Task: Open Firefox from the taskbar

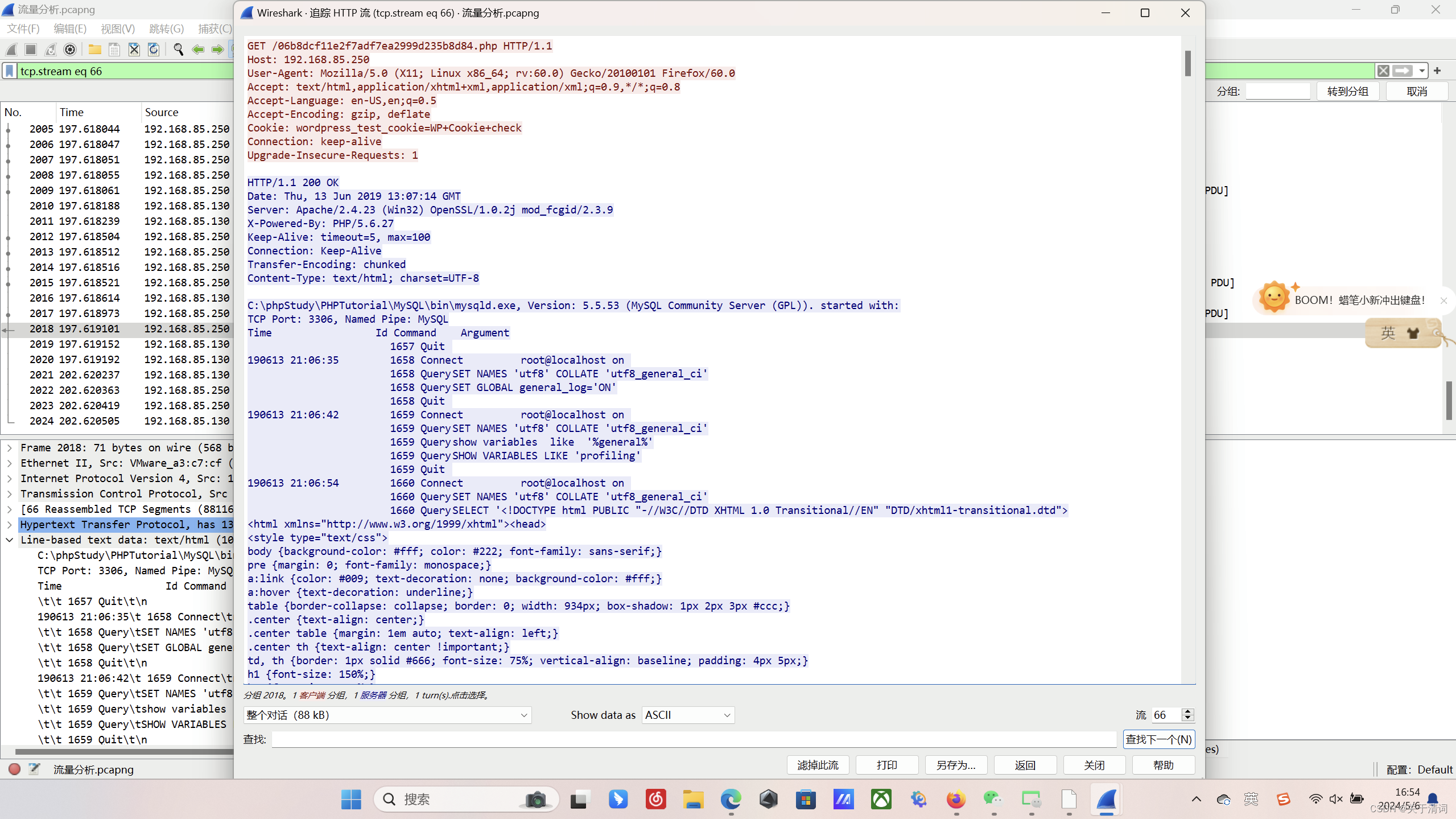Action: point(956,800)
